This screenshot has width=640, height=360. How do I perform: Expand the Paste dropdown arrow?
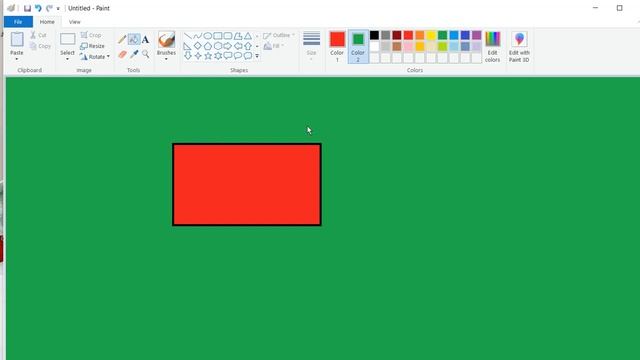point(17,60)
